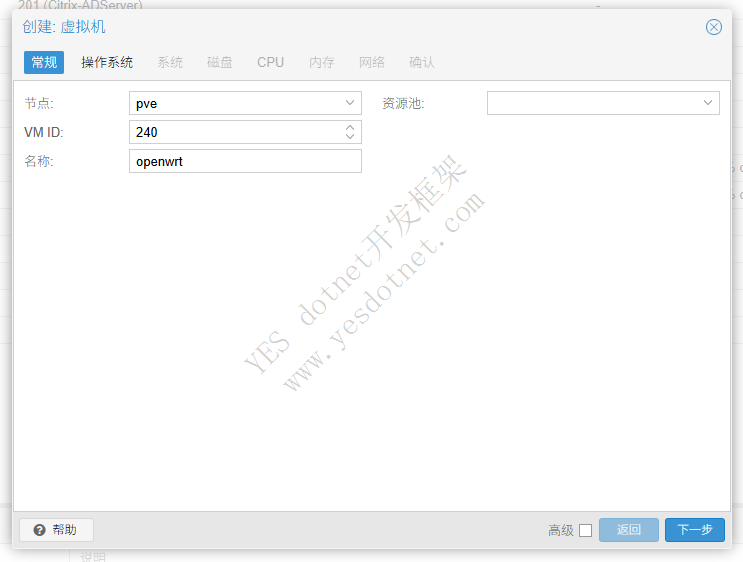
Task: Click the 节点 label
Action: coord(39,103)
